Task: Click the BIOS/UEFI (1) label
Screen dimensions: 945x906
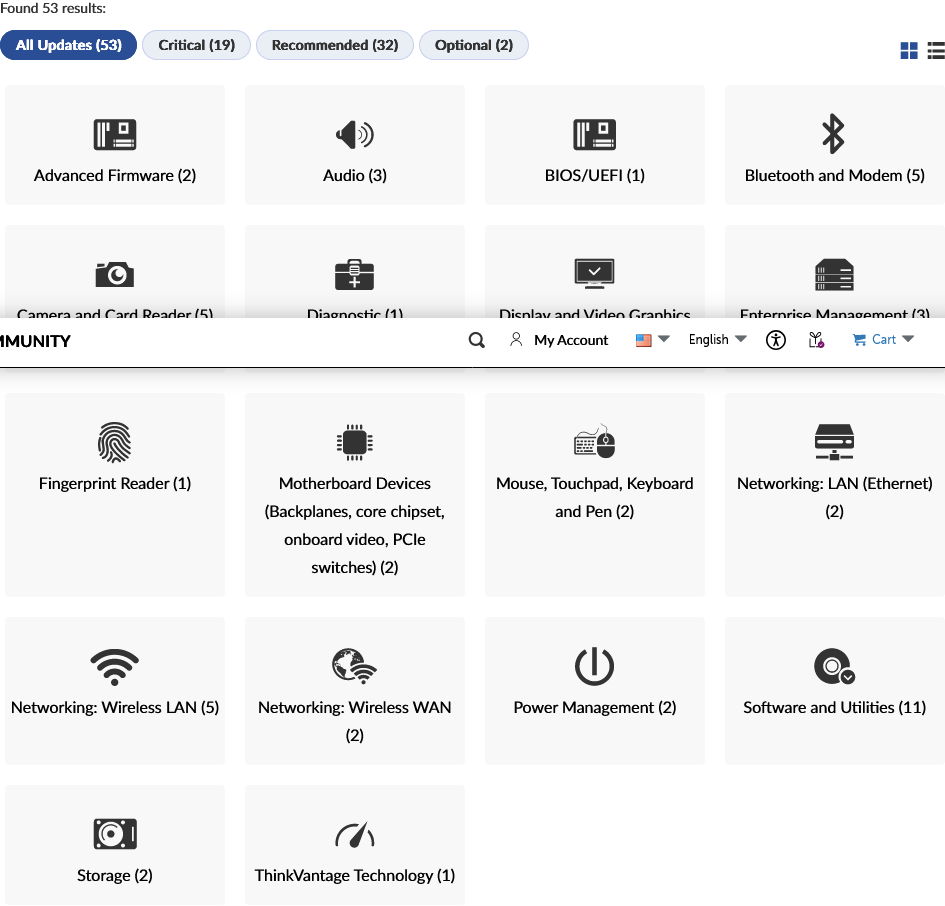Action: tap(594, 175)
